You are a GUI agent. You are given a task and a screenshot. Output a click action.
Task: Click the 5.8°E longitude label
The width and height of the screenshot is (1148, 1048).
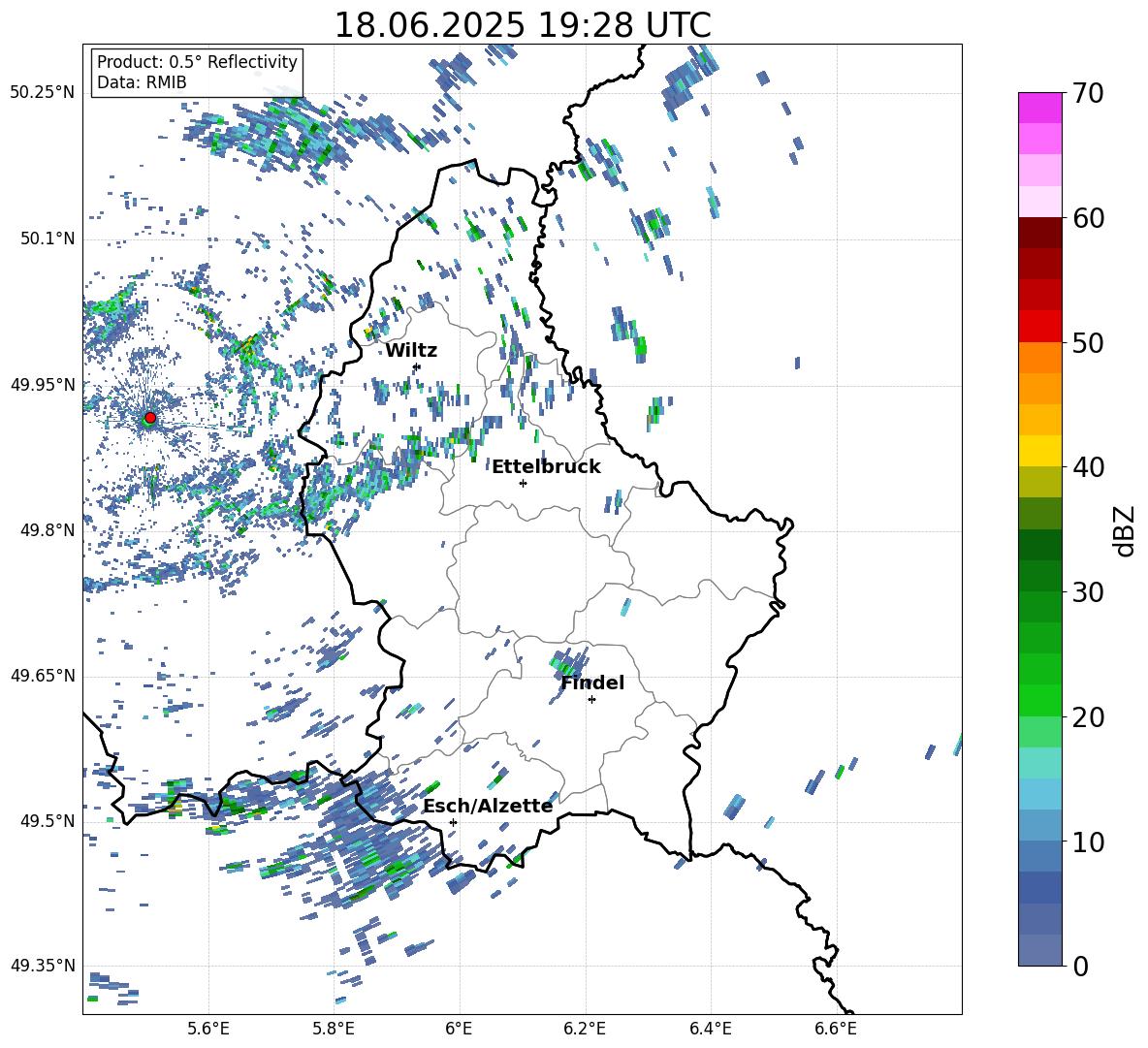click(x=334, y=1029)
